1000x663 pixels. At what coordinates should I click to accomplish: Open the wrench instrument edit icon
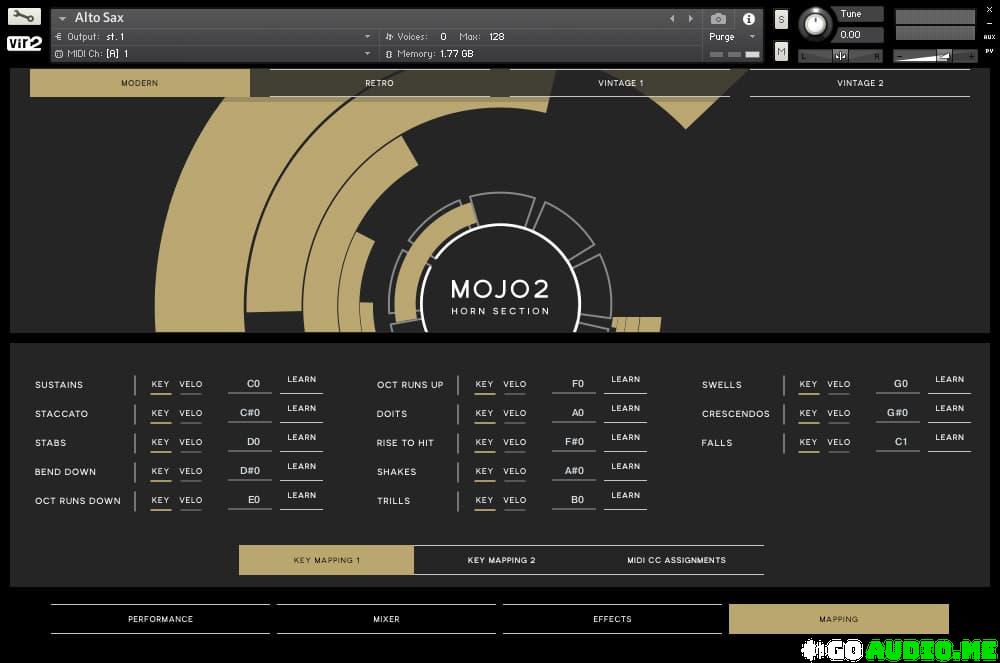pyautogui.click(x=24, y=17)
